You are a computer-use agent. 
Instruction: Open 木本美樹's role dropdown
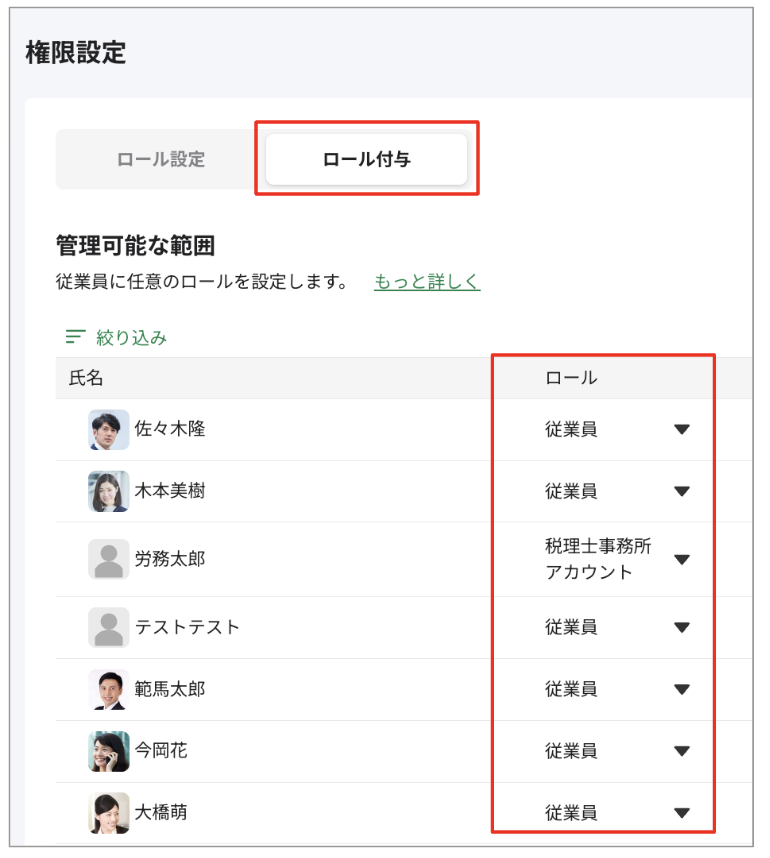[x=682, y=491]
